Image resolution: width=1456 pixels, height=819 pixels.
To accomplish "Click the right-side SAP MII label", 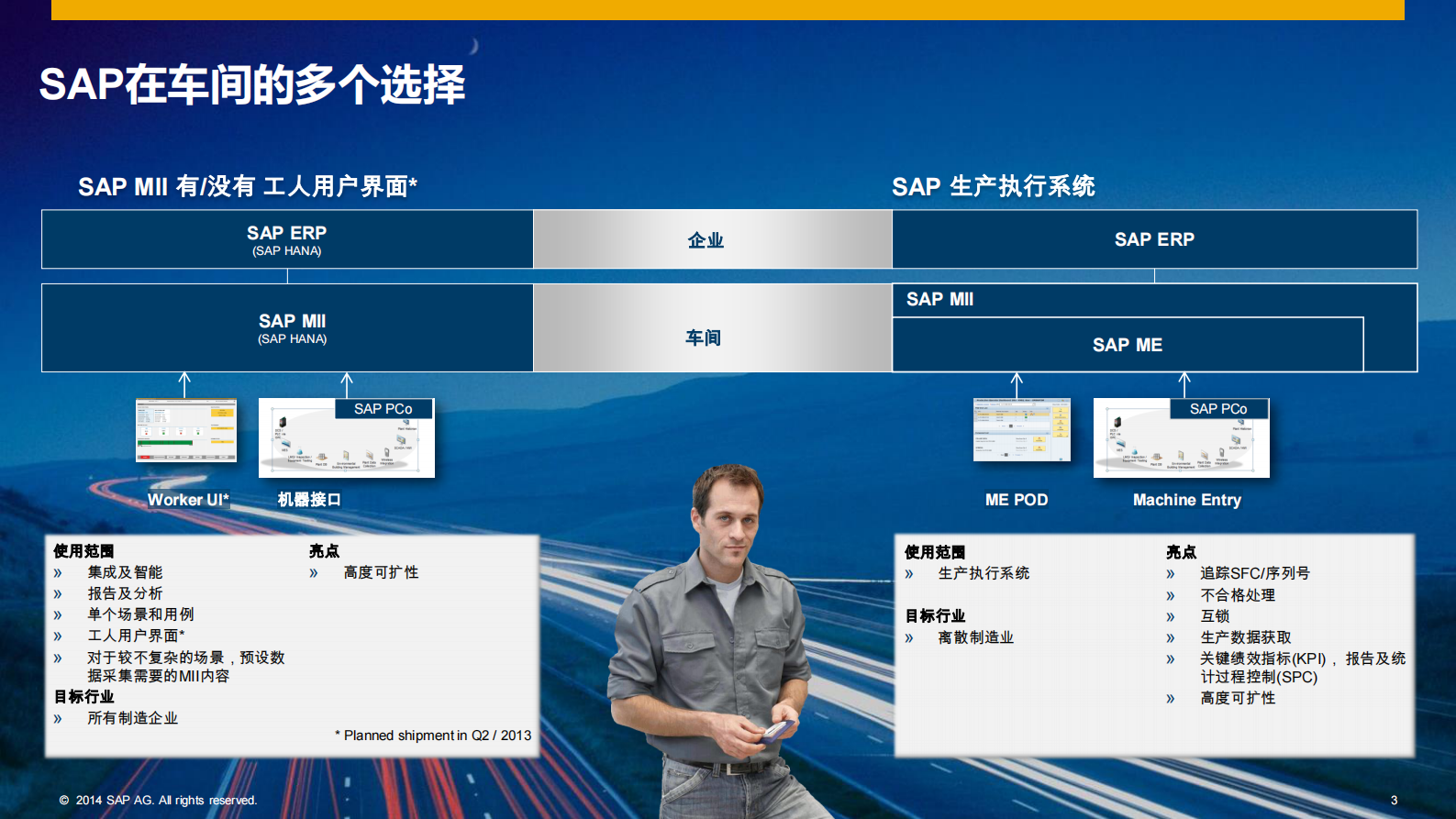I will tap(940, 300).
